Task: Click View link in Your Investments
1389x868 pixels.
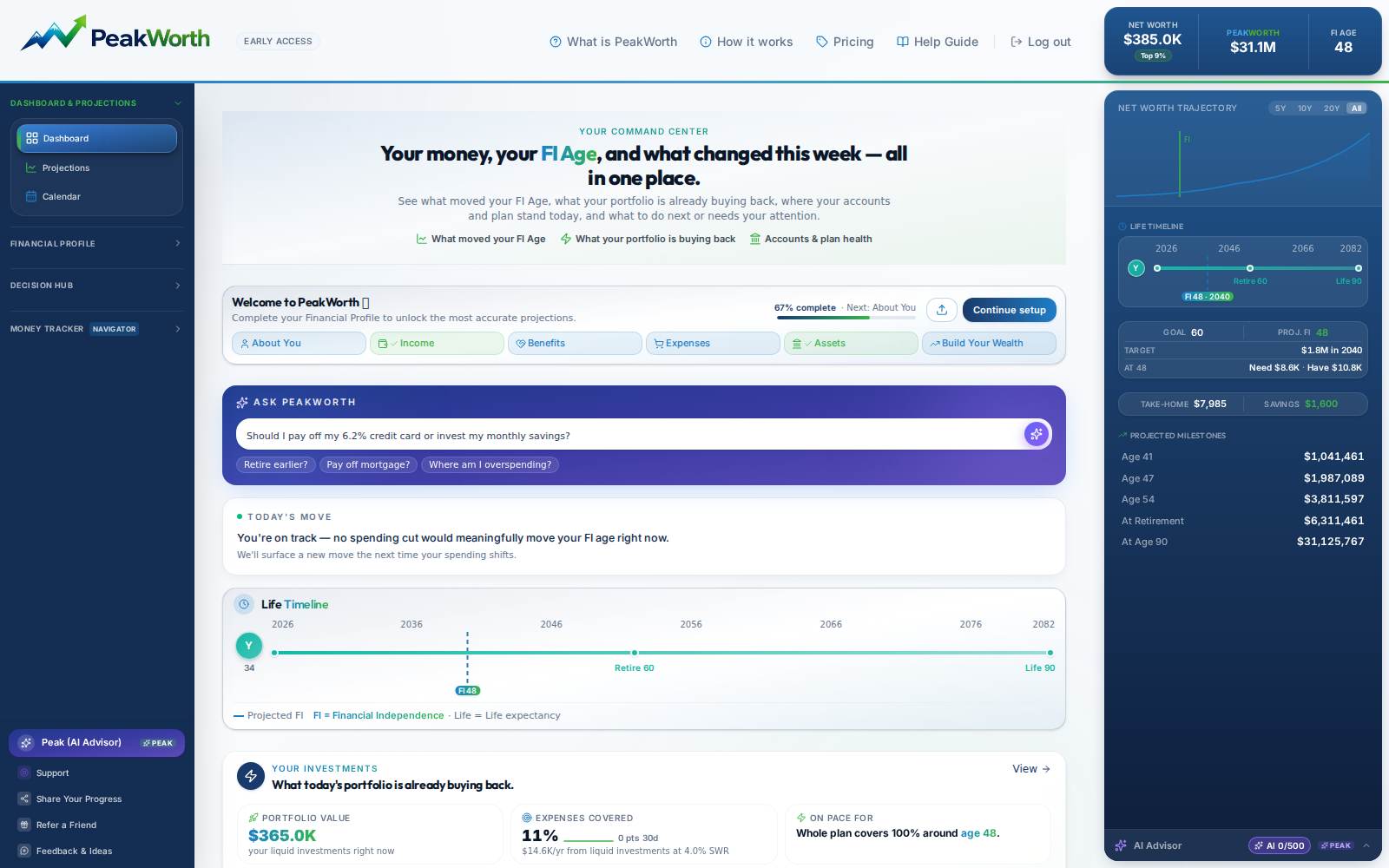Action: pyautogui.click(x=1031, y=769)
